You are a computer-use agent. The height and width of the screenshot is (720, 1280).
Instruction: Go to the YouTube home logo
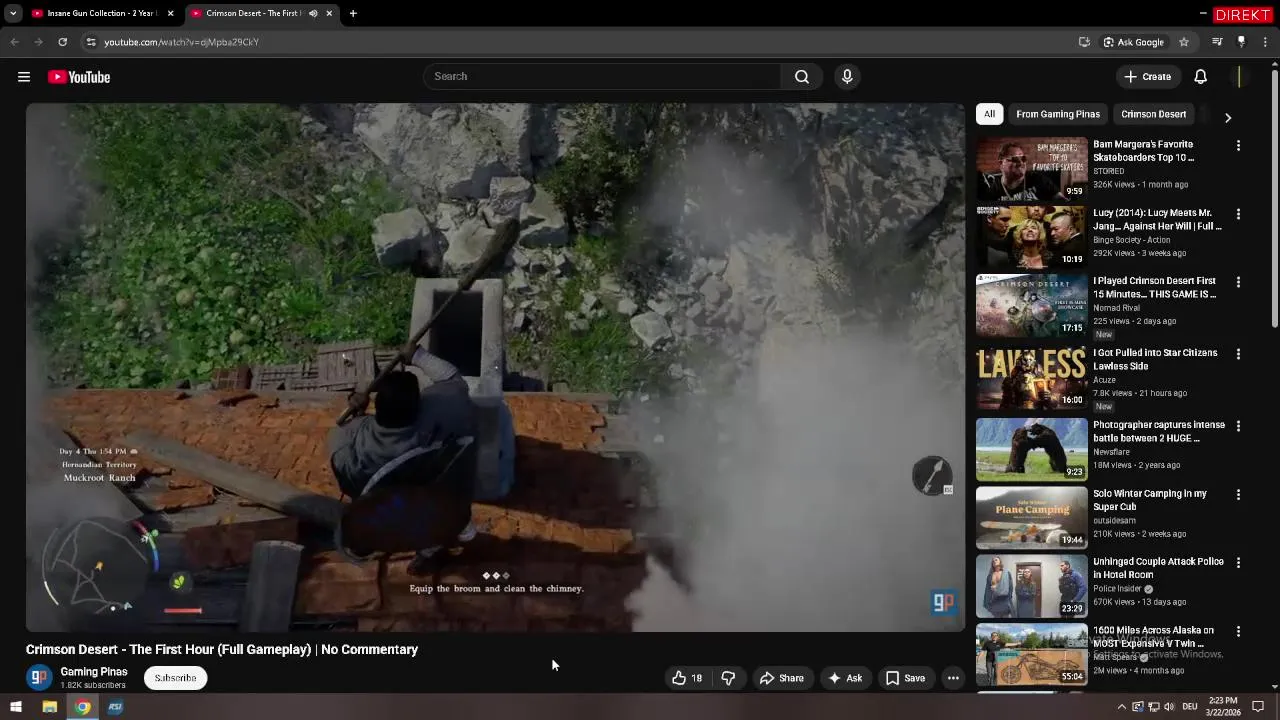pyautogui.click(x=79, y=77)
